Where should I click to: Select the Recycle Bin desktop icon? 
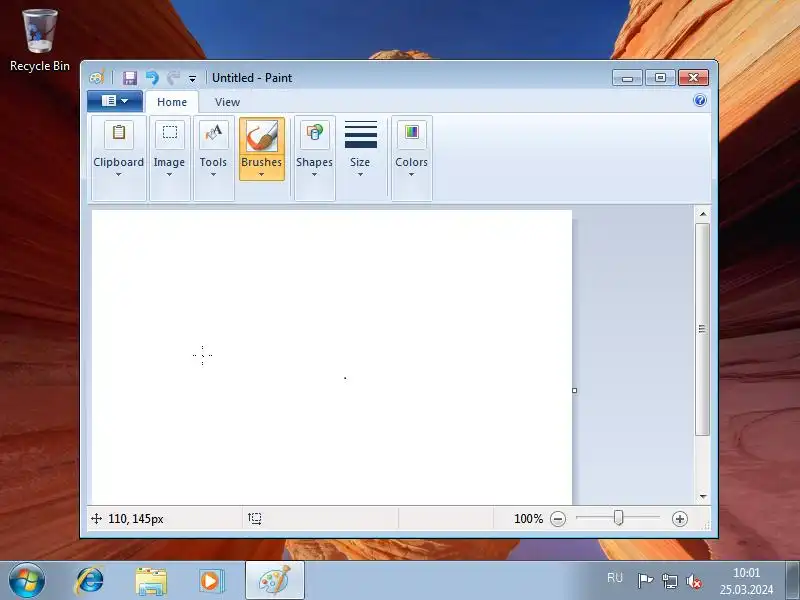coord(40,41)
